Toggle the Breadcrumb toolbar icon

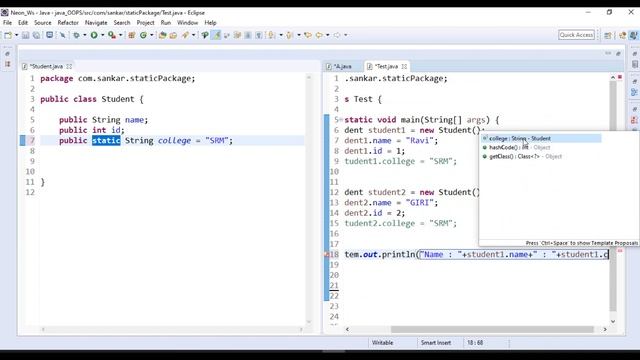pyautogui.click(x=204, y=35)
